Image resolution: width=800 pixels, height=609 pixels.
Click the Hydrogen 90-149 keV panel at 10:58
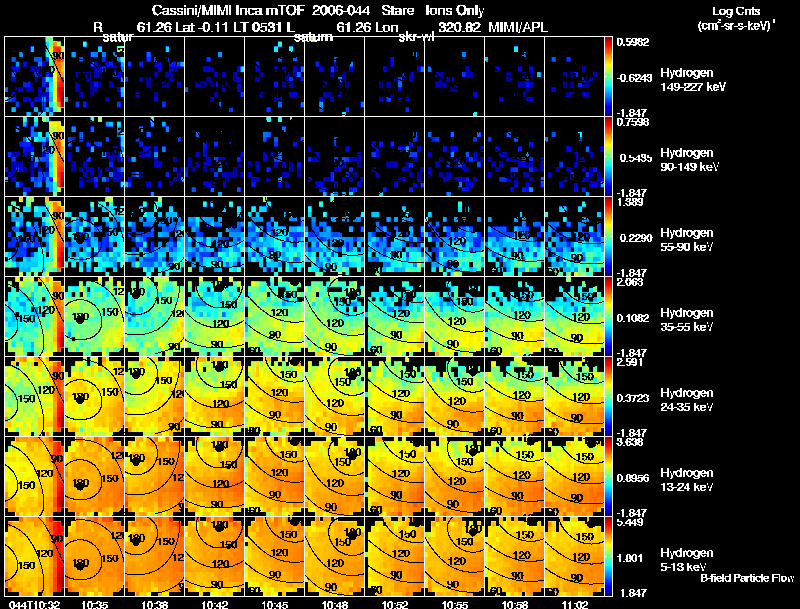[x=515, y=156]
